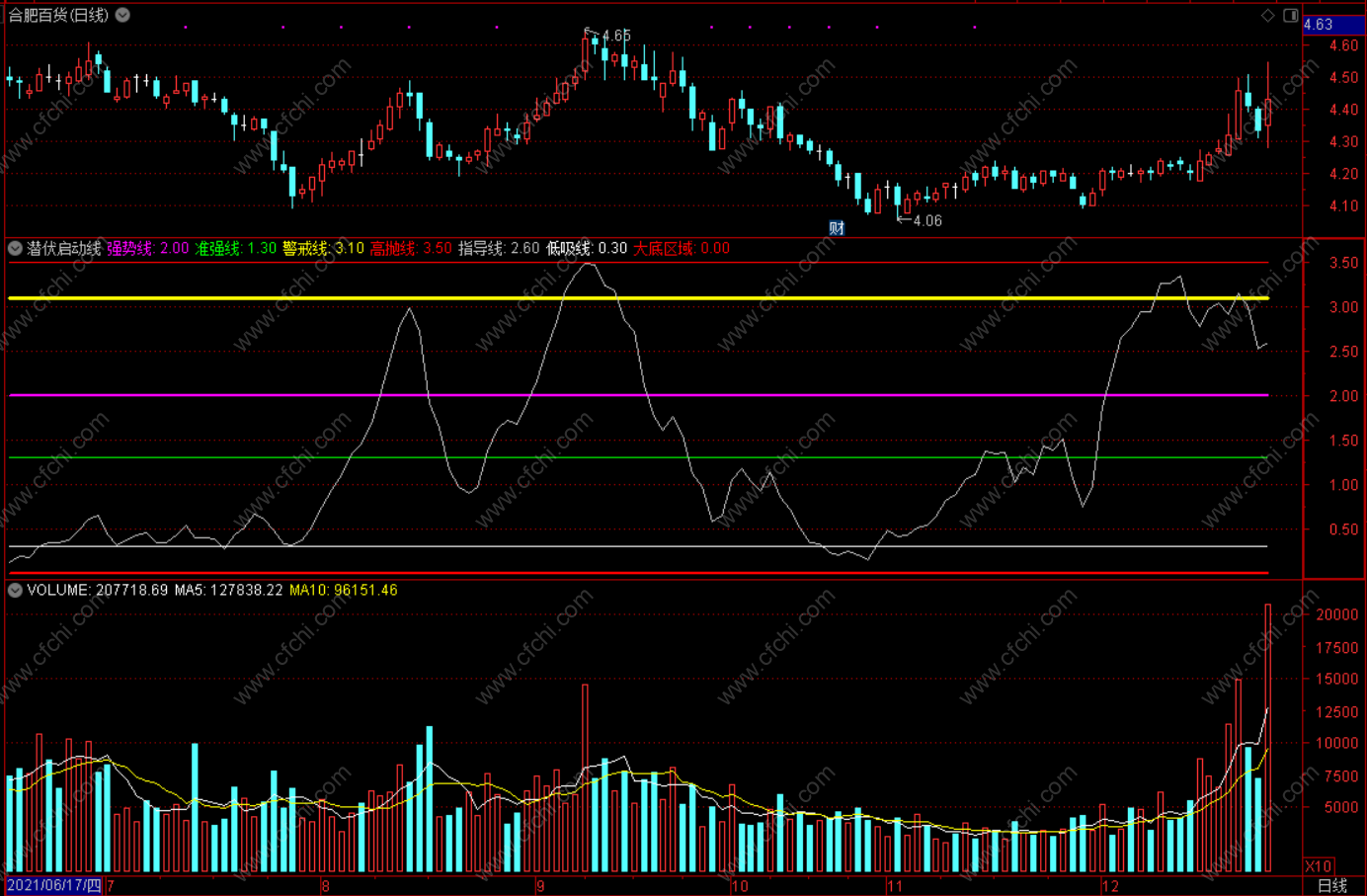Open the VOLUME indicator menu arrow
This screenshot has height=896, width=1367.
click(15, 590)
